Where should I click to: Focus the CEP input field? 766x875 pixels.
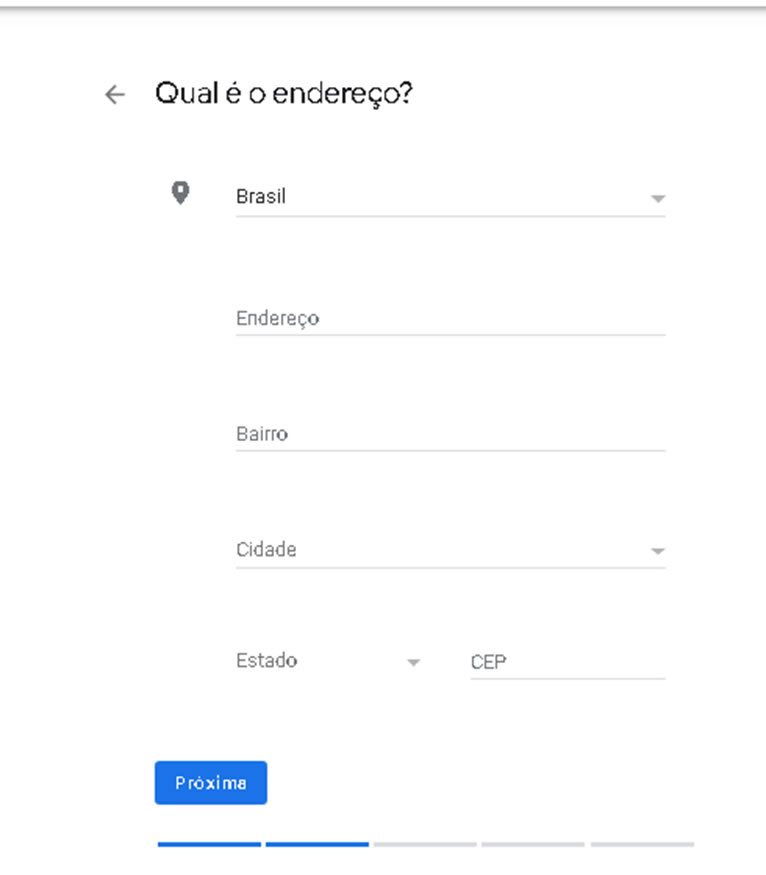568,662
